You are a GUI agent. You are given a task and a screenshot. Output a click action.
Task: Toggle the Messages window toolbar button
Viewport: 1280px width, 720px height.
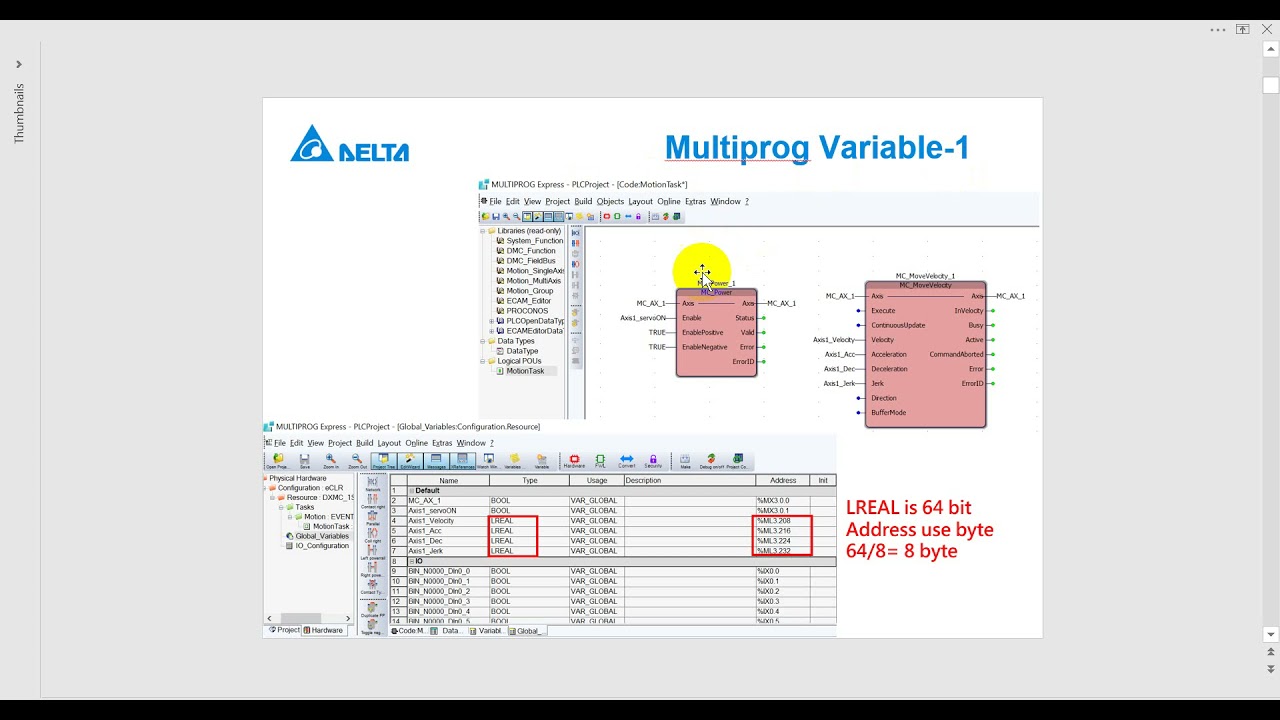pos(436,461)
